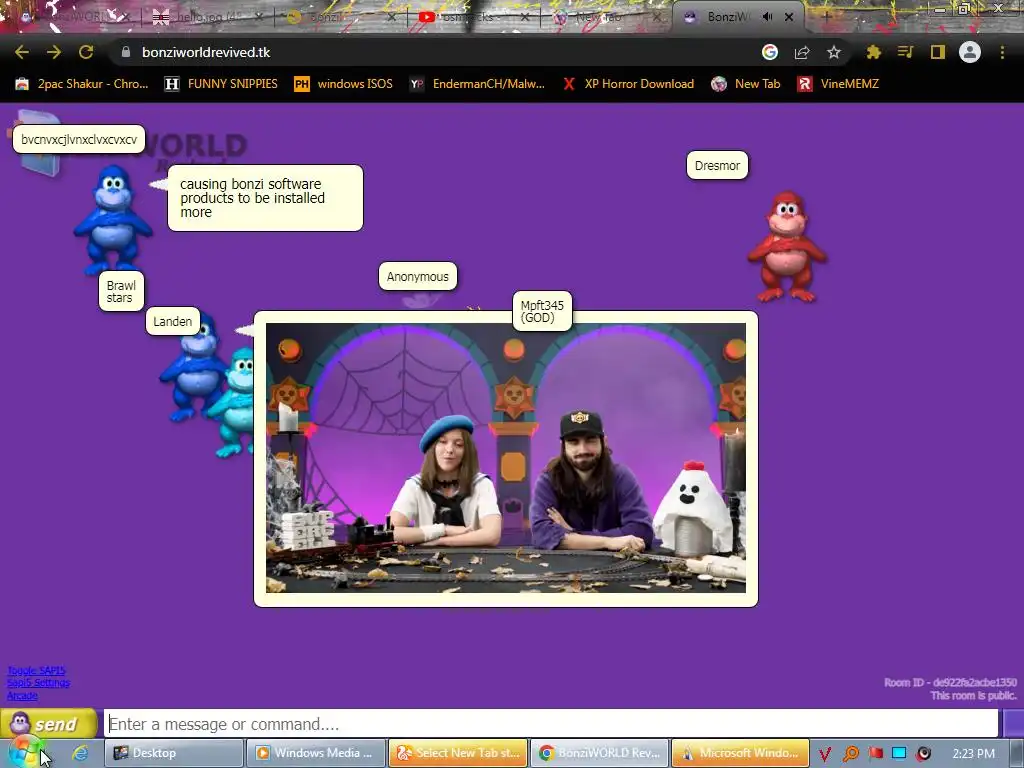Open the FUNNY SNIPPIES bookmark
Viewport: 1024px width, 768px height.
(221, 84)
